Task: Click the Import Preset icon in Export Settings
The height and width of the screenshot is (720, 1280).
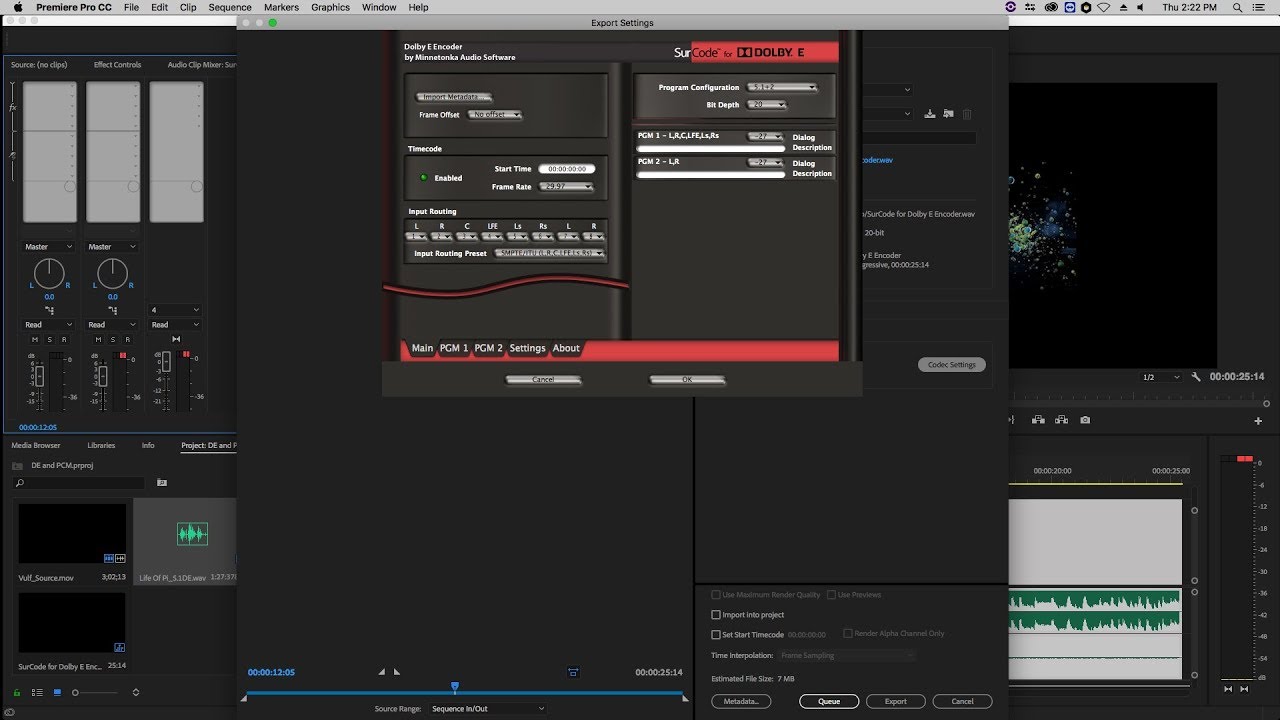Action: pyautogui.click(x=949, y=114)
